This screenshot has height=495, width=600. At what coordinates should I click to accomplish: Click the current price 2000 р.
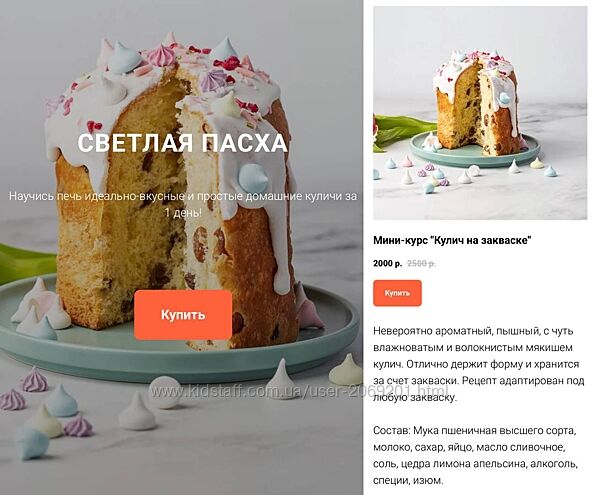click(x=387, y=264)
